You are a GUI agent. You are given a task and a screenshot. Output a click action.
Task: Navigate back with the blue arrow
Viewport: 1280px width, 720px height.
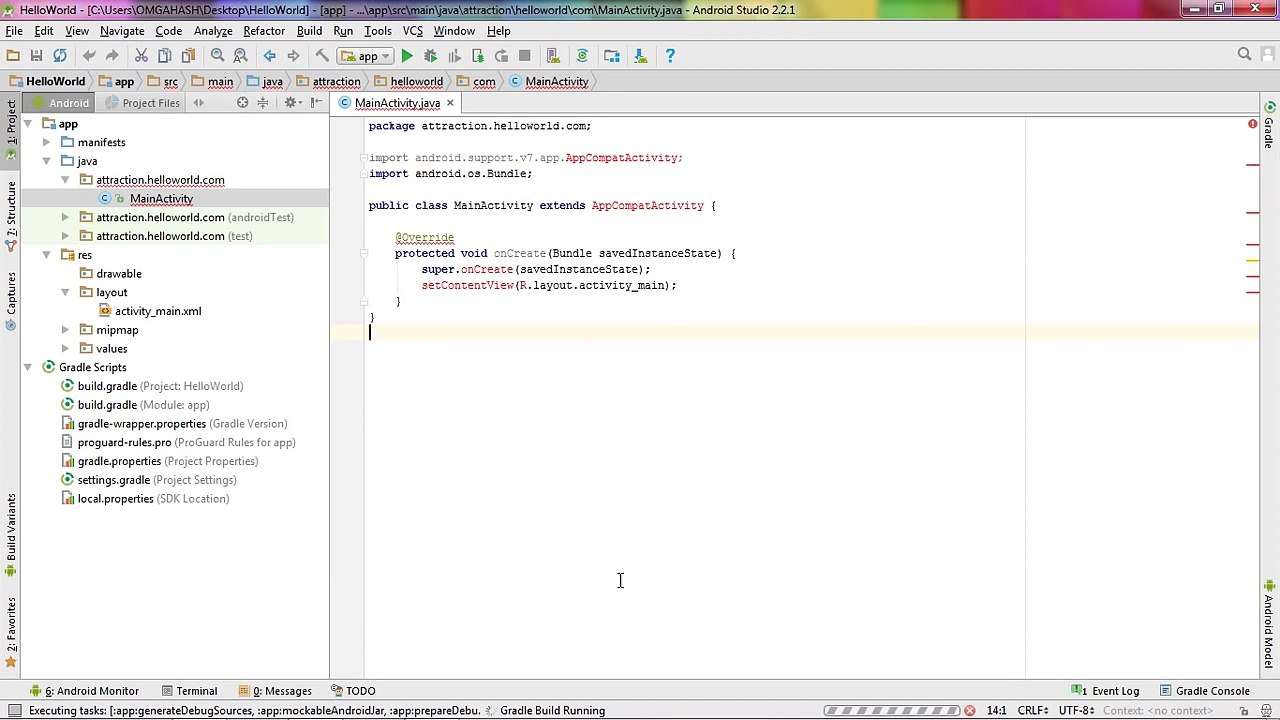[269, 56]
